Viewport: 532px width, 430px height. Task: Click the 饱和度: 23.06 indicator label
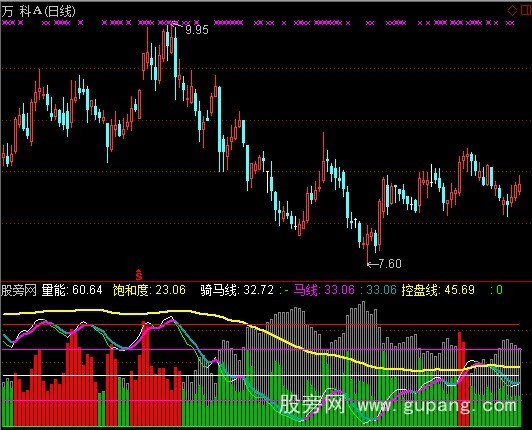(x=149, y=290)
